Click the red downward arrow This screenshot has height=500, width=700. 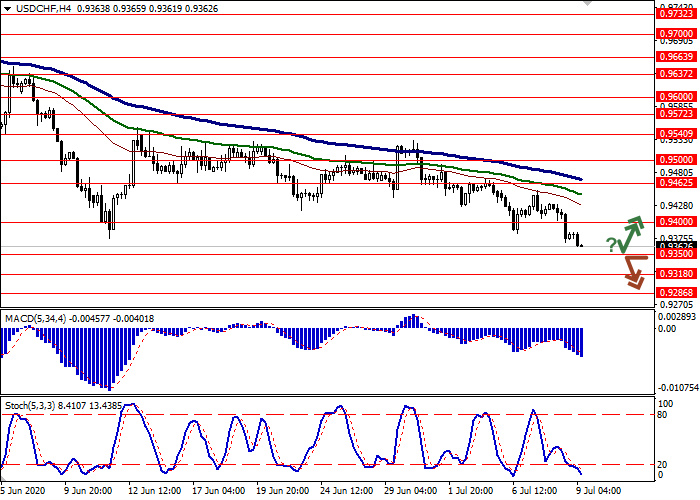tap(632, 271)
